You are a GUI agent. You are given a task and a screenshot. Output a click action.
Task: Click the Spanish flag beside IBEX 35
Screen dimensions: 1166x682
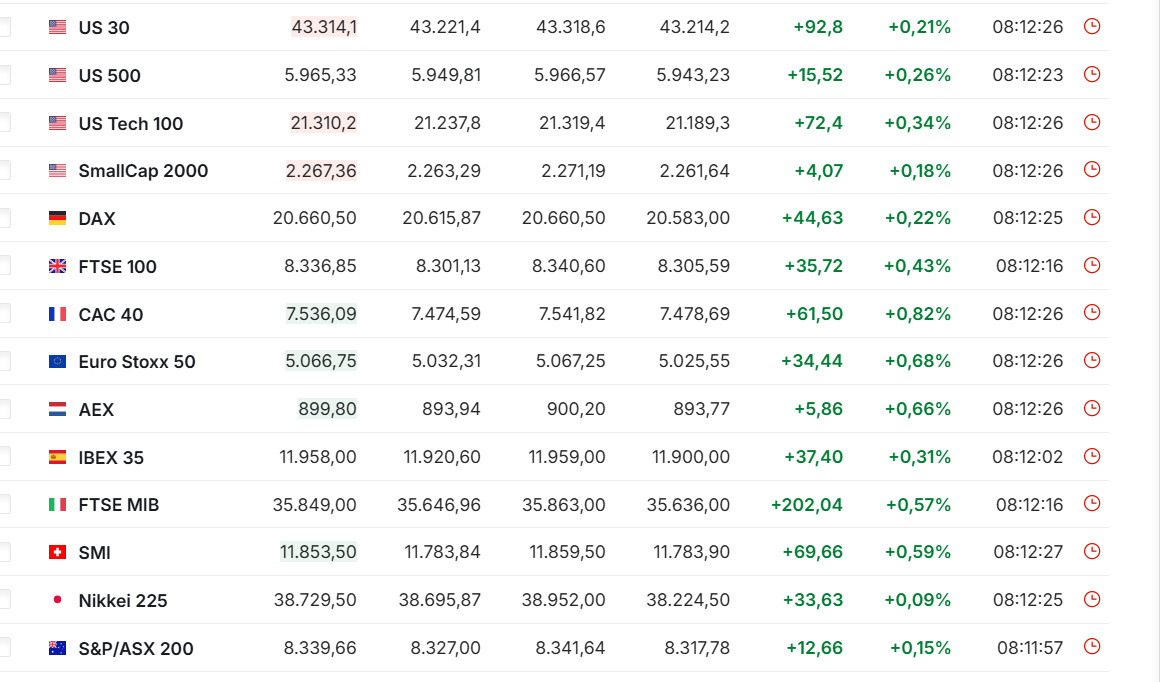(x=58, y=457)
